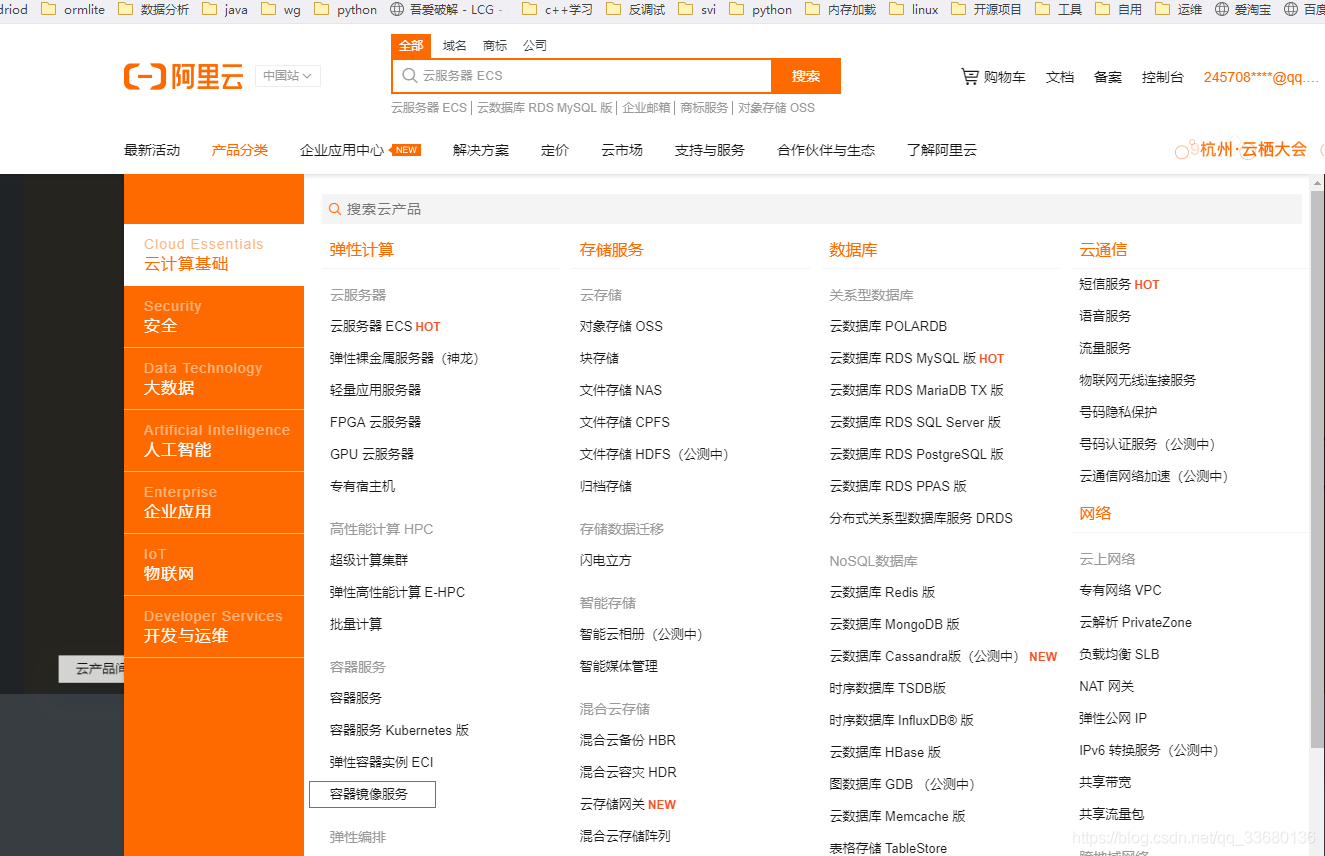Click the orange 搜索 button
1325x856 pixels.
tap(806, 76)
